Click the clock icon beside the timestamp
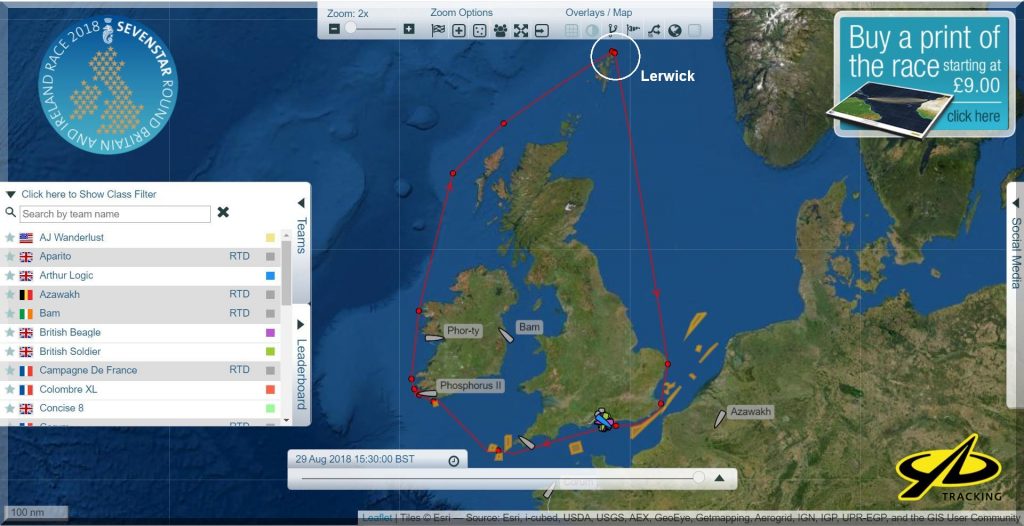This screenshot has width=1024, height=526. [454, 461]
